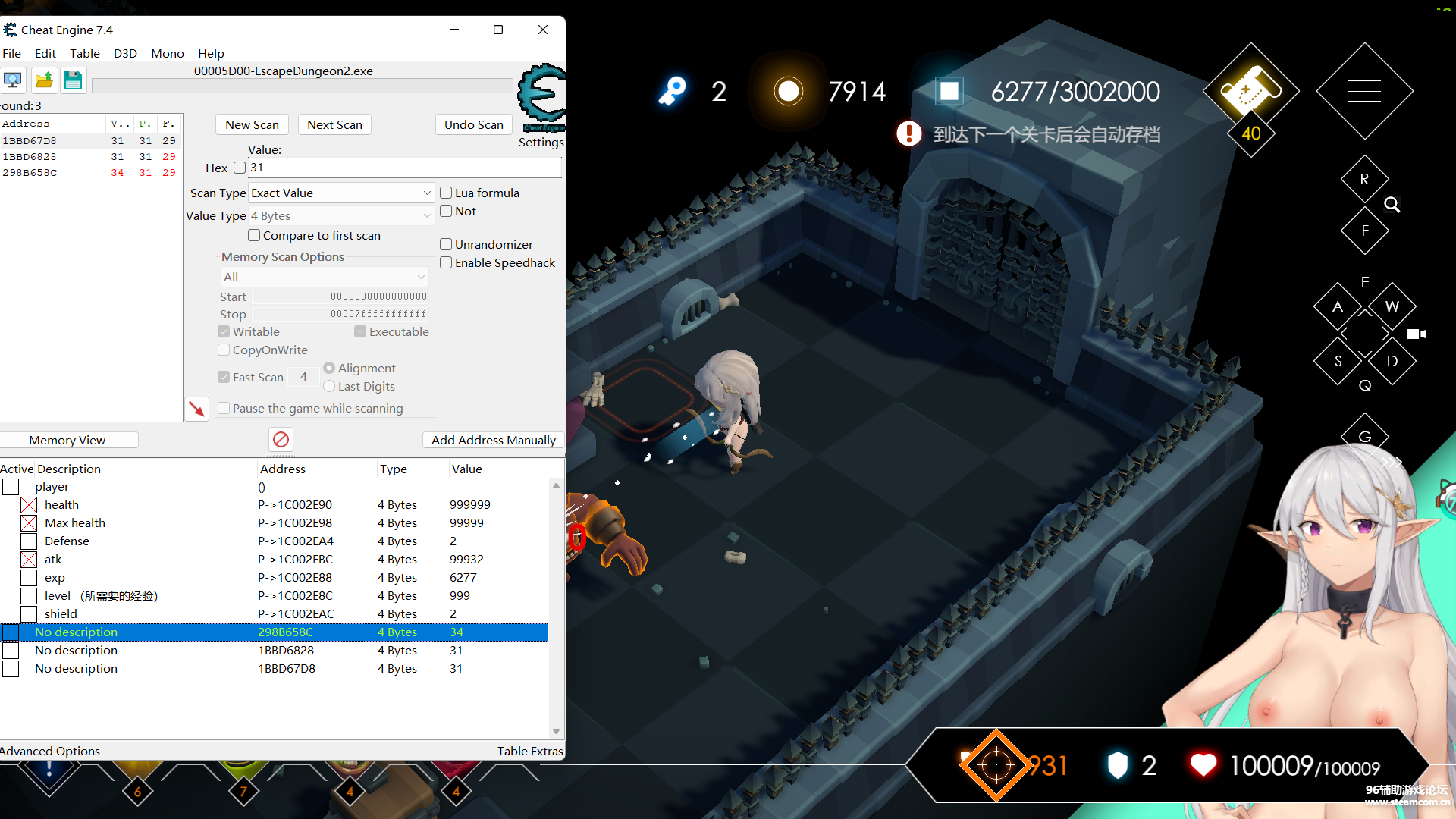This screenshot has width=1456, height=819.
Task: Enable the Speedhack checkbox
Action: [x=446, y=263]
